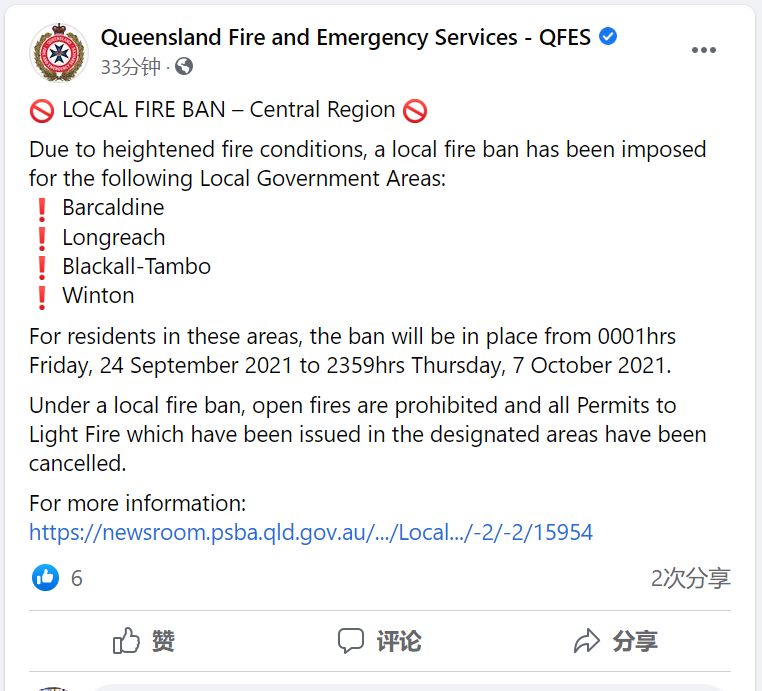The height and width of the screenshot is (691, 762).
Task: Open the QFES profile picture
Action: (x=58, y=53)
